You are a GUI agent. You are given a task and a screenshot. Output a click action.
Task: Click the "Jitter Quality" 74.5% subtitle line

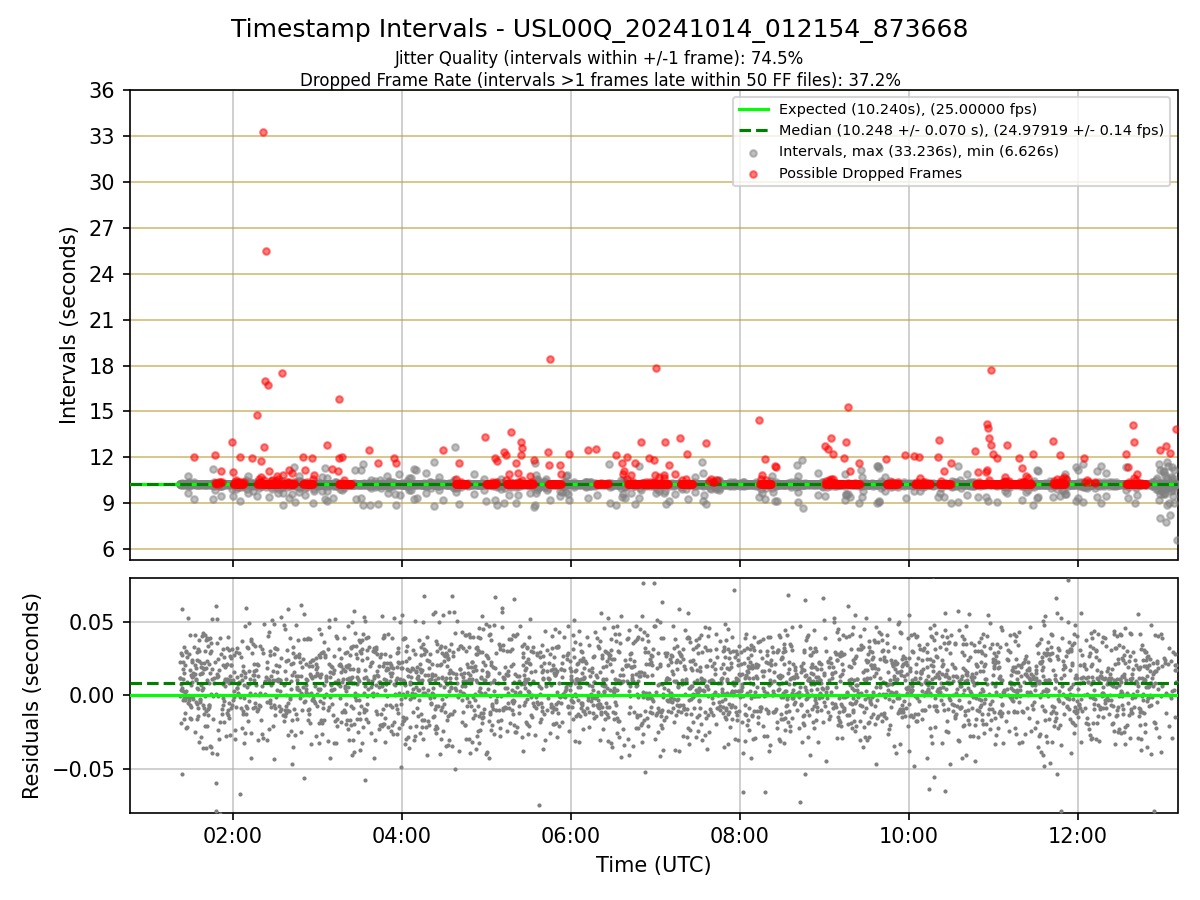[599, 58]
